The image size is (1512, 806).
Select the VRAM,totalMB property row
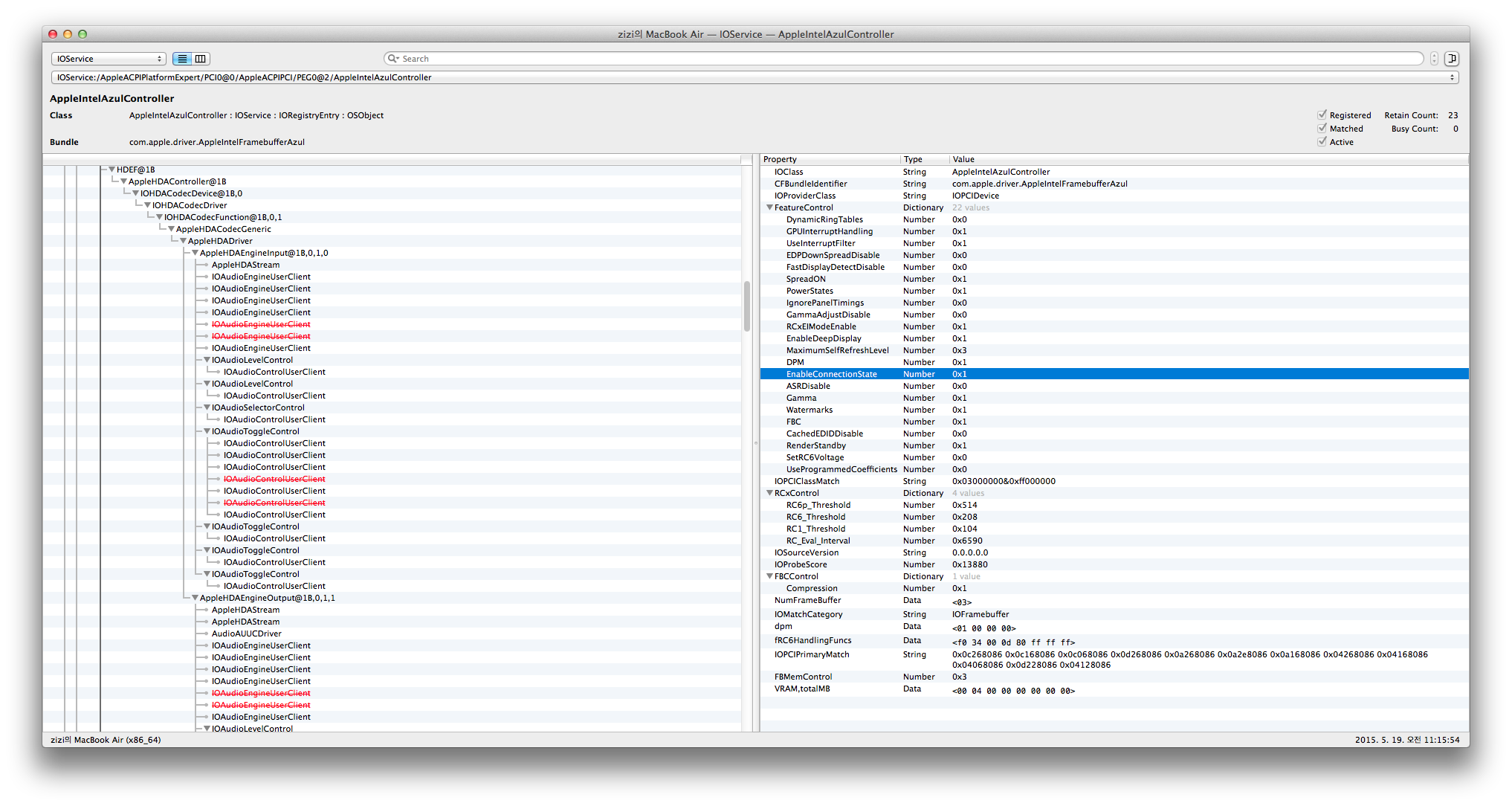[x=1114, y=689]
